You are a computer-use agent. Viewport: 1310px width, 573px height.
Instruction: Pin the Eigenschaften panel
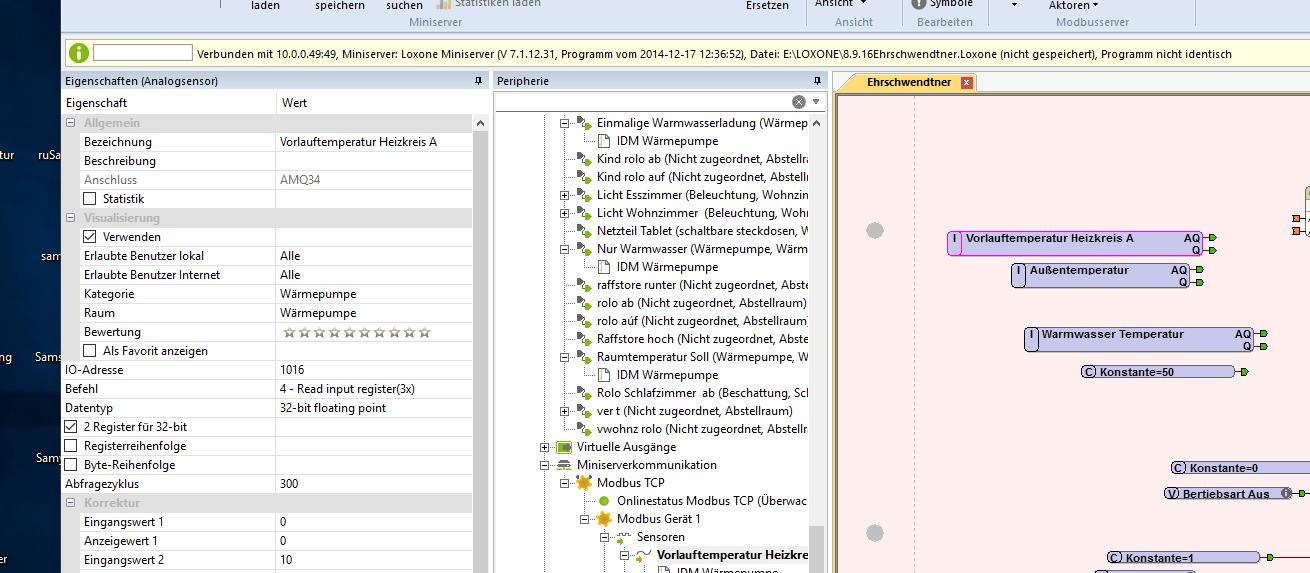[x=478, y=81]
